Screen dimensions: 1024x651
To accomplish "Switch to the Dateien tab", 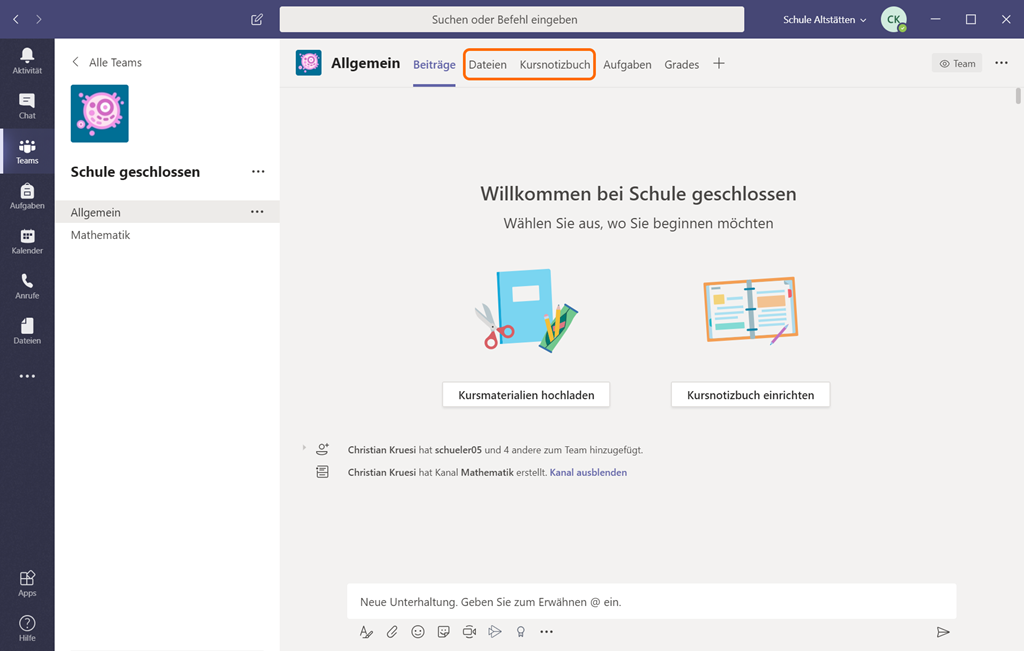I will [488, 64].
